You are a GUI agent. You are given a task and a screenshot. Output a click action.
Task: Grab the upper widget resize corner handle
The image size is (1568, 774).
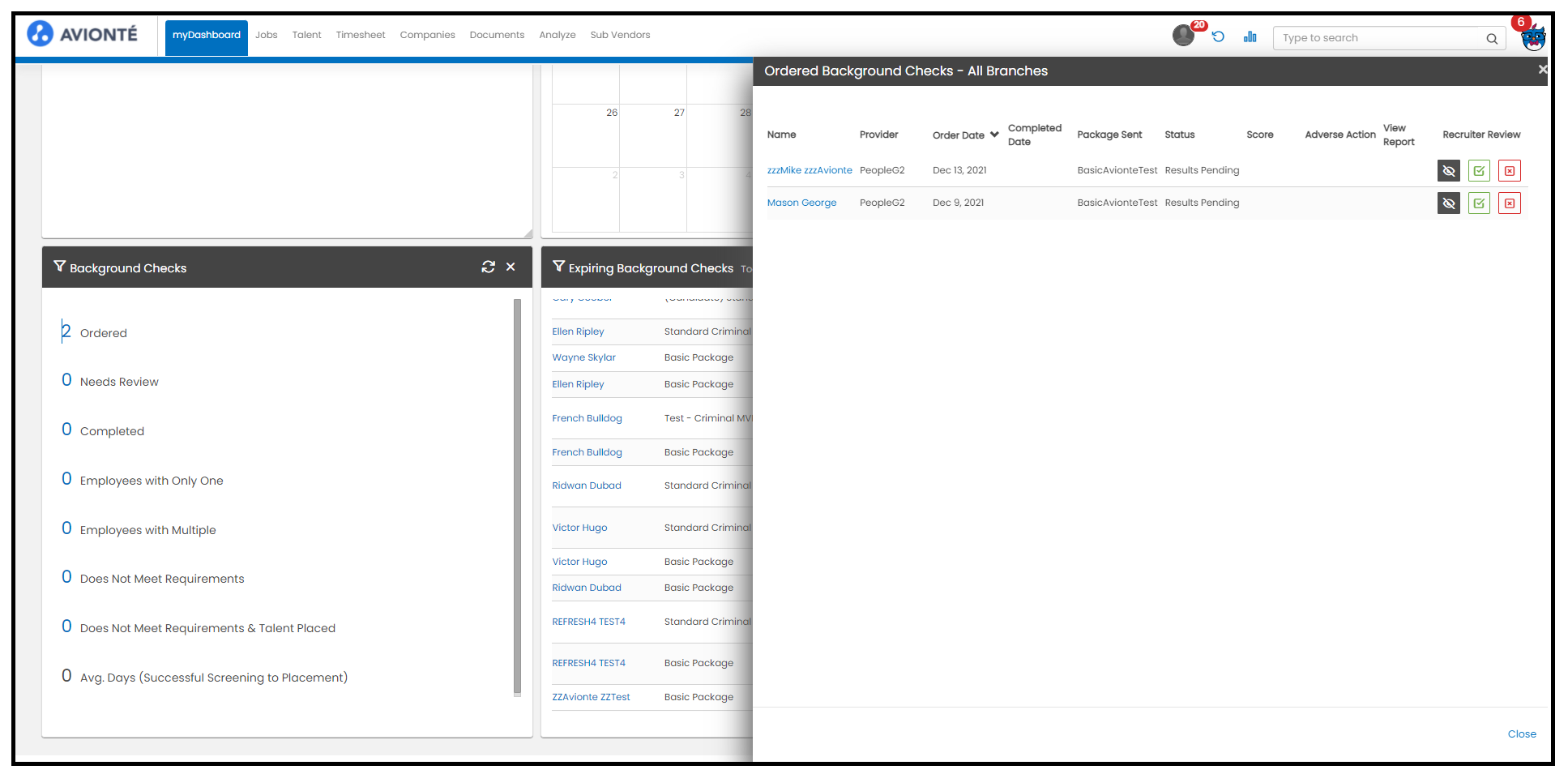tap(528, 233)
